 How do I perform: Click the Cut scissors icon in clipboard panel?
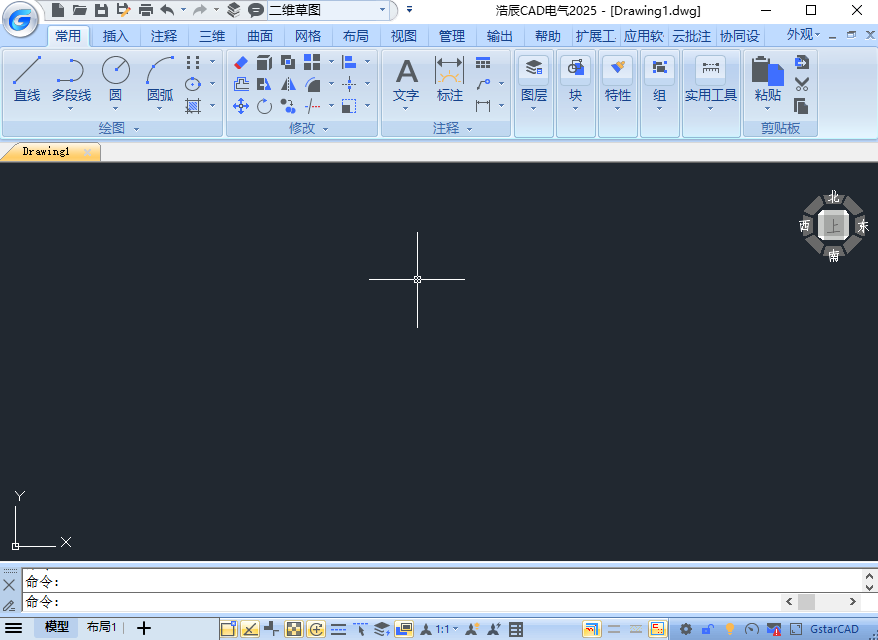(x=802, y=84)
